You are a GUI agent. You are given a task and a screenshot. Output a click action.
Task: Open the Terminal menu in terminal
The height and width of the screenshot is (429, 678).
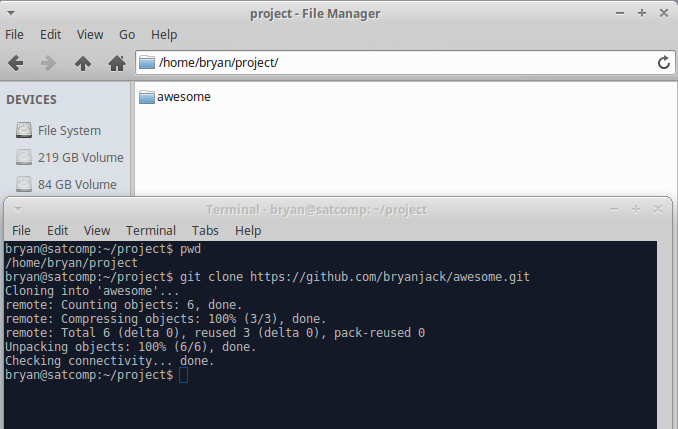(151, 231)
